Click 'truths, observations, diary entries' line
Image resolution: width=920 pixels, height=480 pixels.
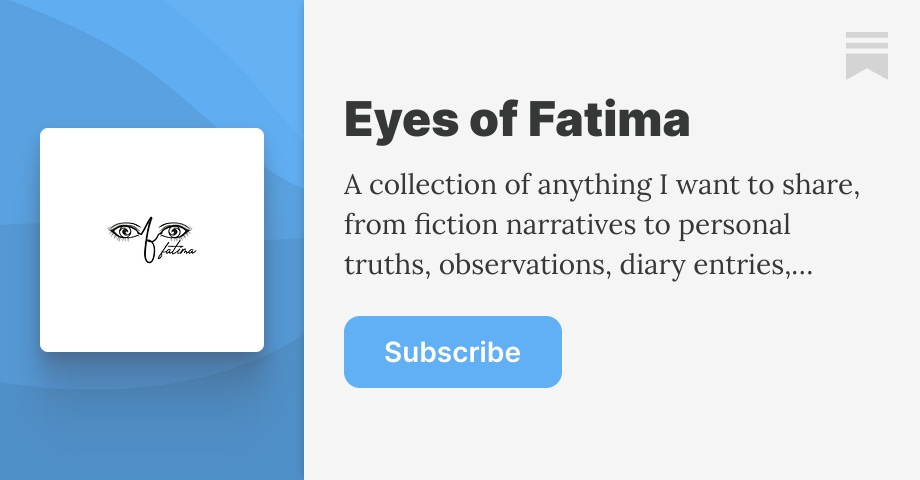[x=565, y=265]
